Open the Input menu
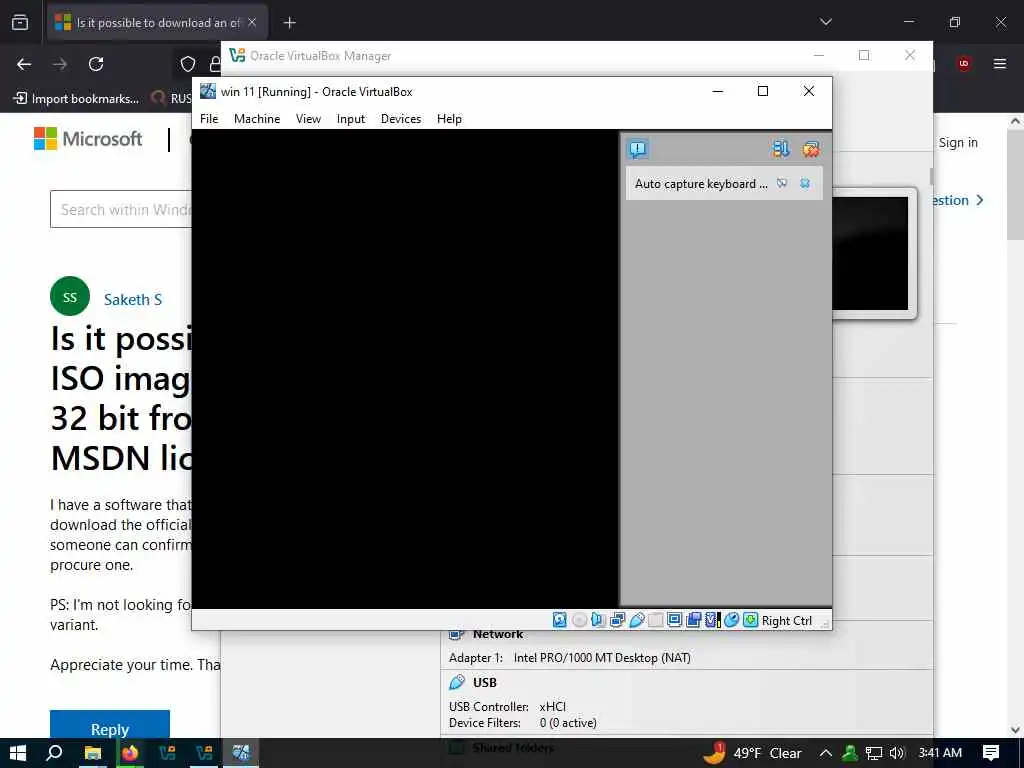 point(351,119)
